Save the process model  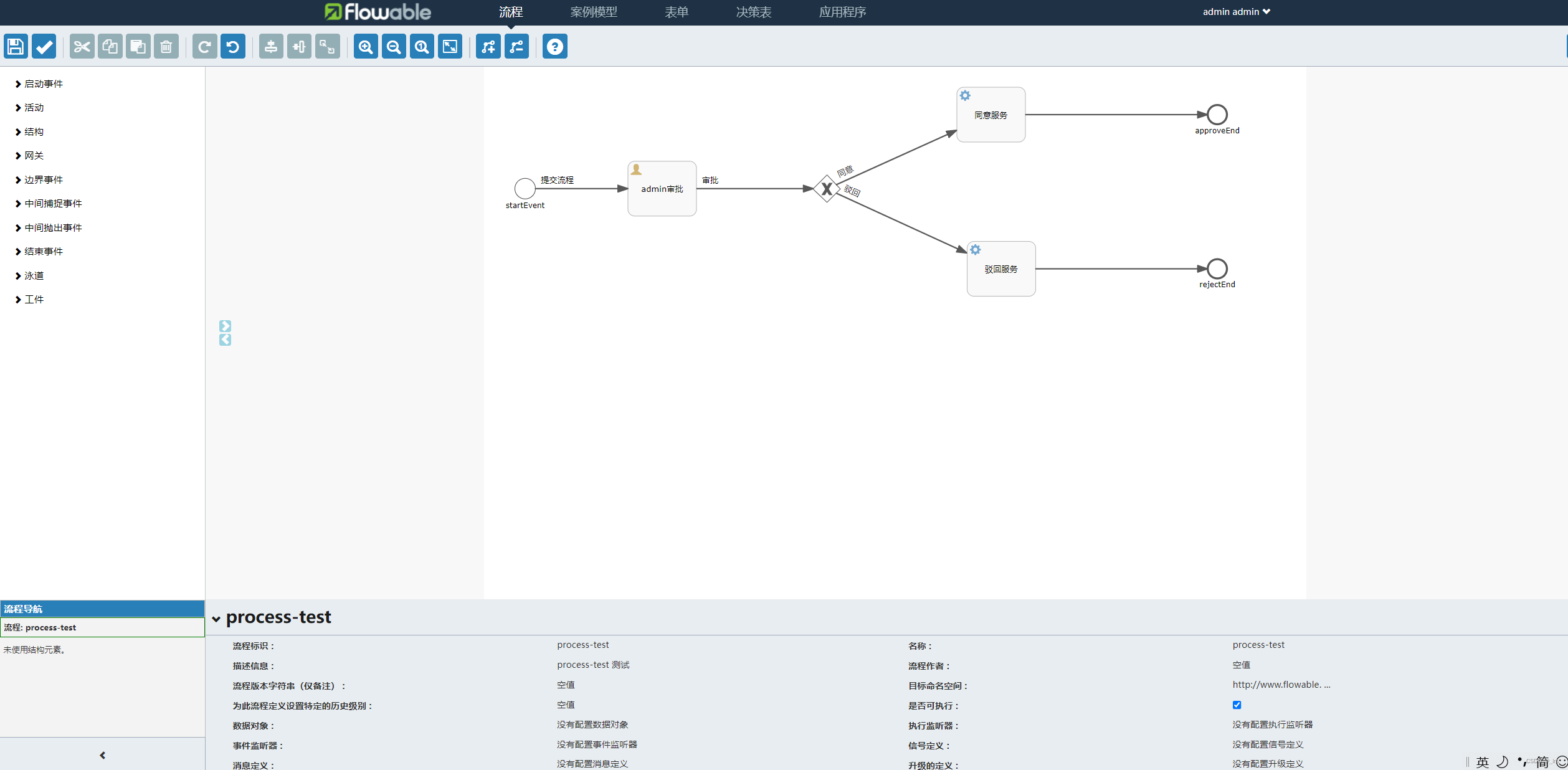pyautogui.click(x=15, y=46)
